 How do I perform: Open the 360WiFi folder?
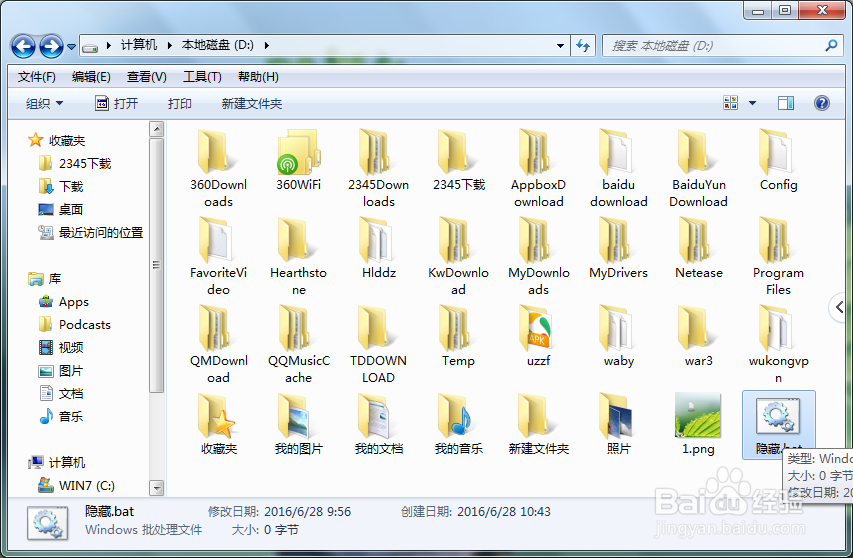299,160
